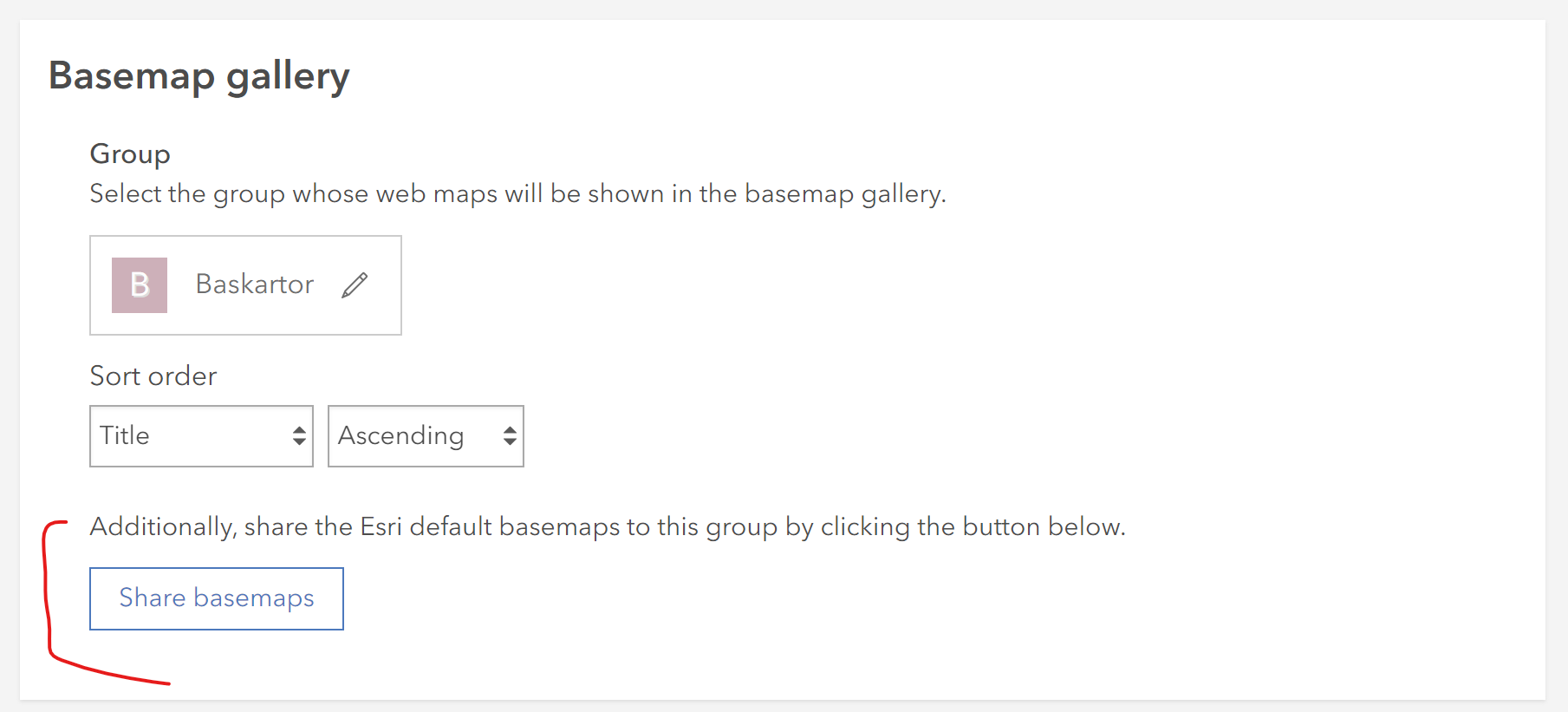The height and width of the screenshot is (712, 1568).
Task: Click the 'Select the group whose web maps' description
Action: 517,193
